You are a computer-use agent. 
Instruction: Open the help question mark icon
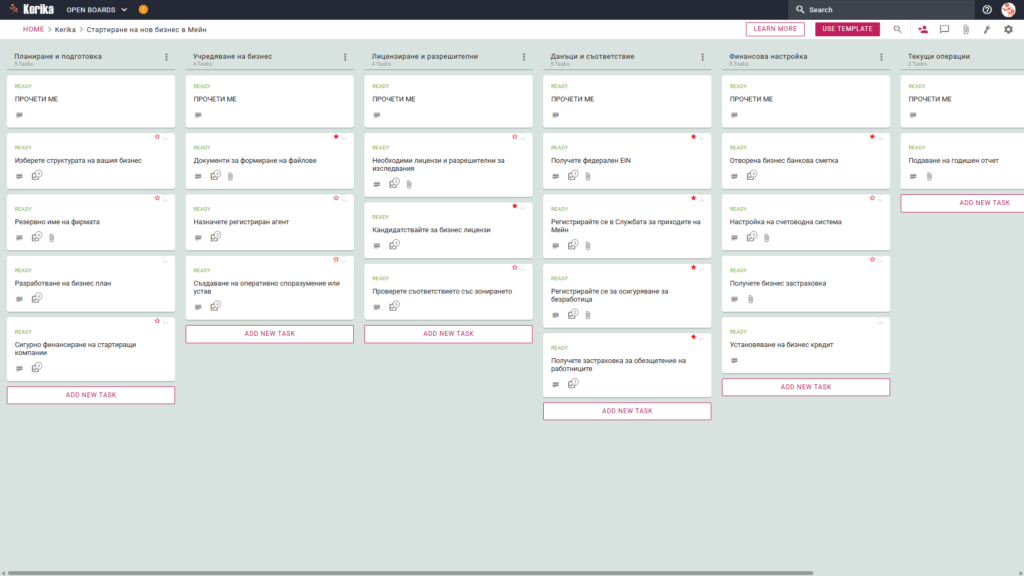tap(987, 10)
